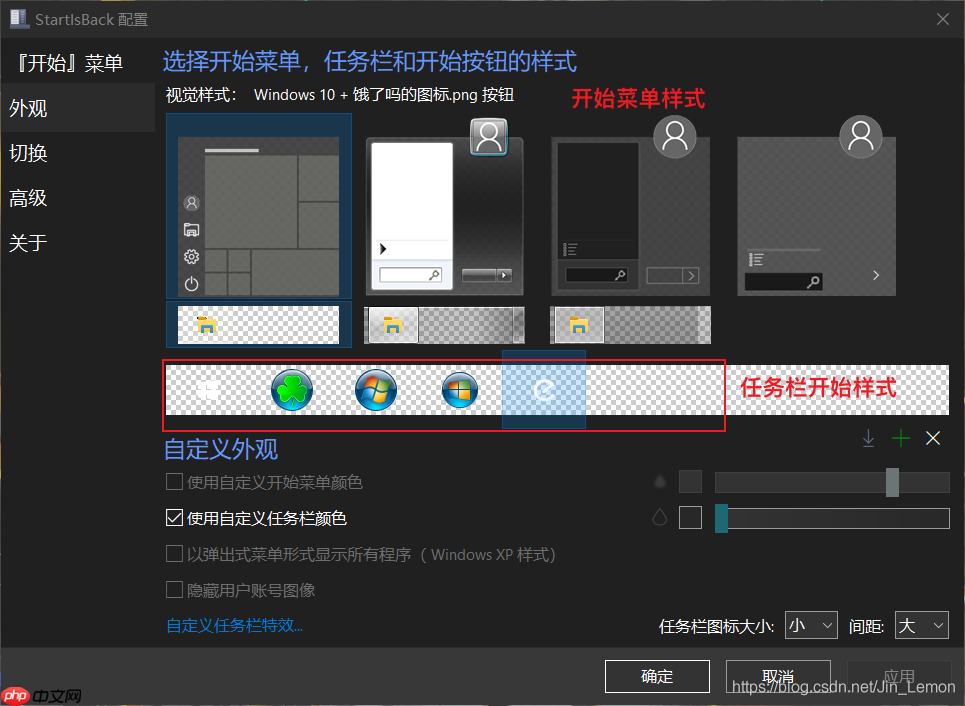Screen dimensions: 965x706
Task: Open the 任务栏图标大小 dropdown
Action: click(x=811, y=624)
